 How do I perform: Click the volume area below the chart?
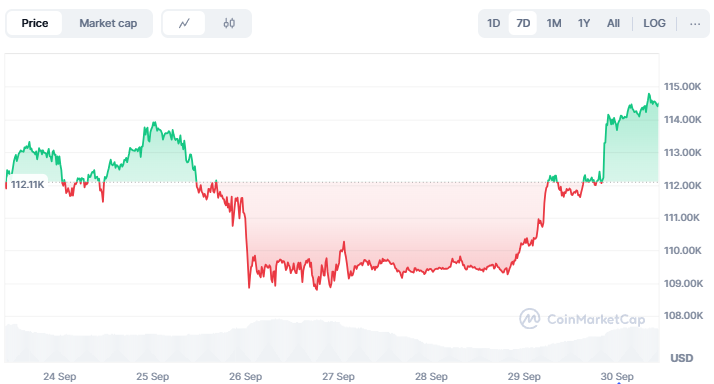click(x=332, y=341)
